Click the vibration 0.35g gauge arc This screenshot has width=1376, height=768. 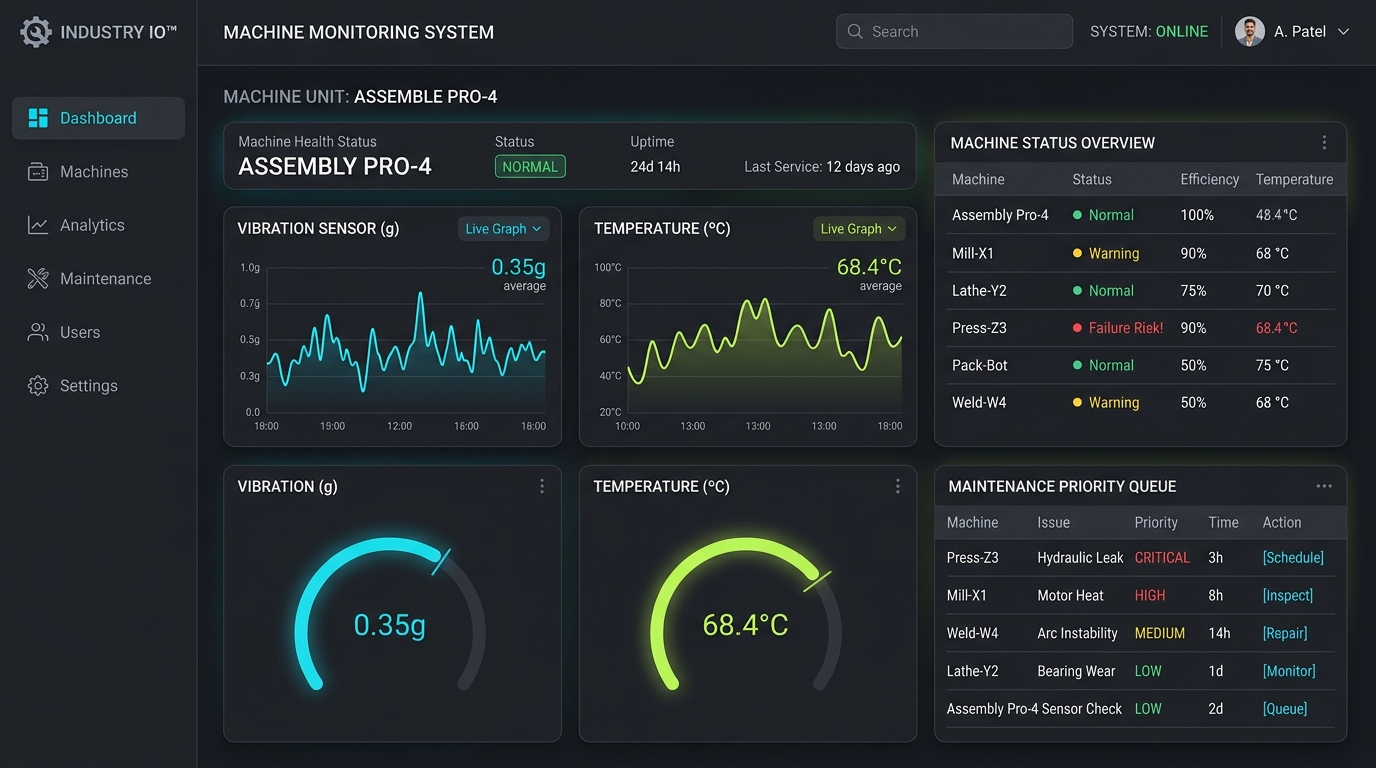point(390,612)
